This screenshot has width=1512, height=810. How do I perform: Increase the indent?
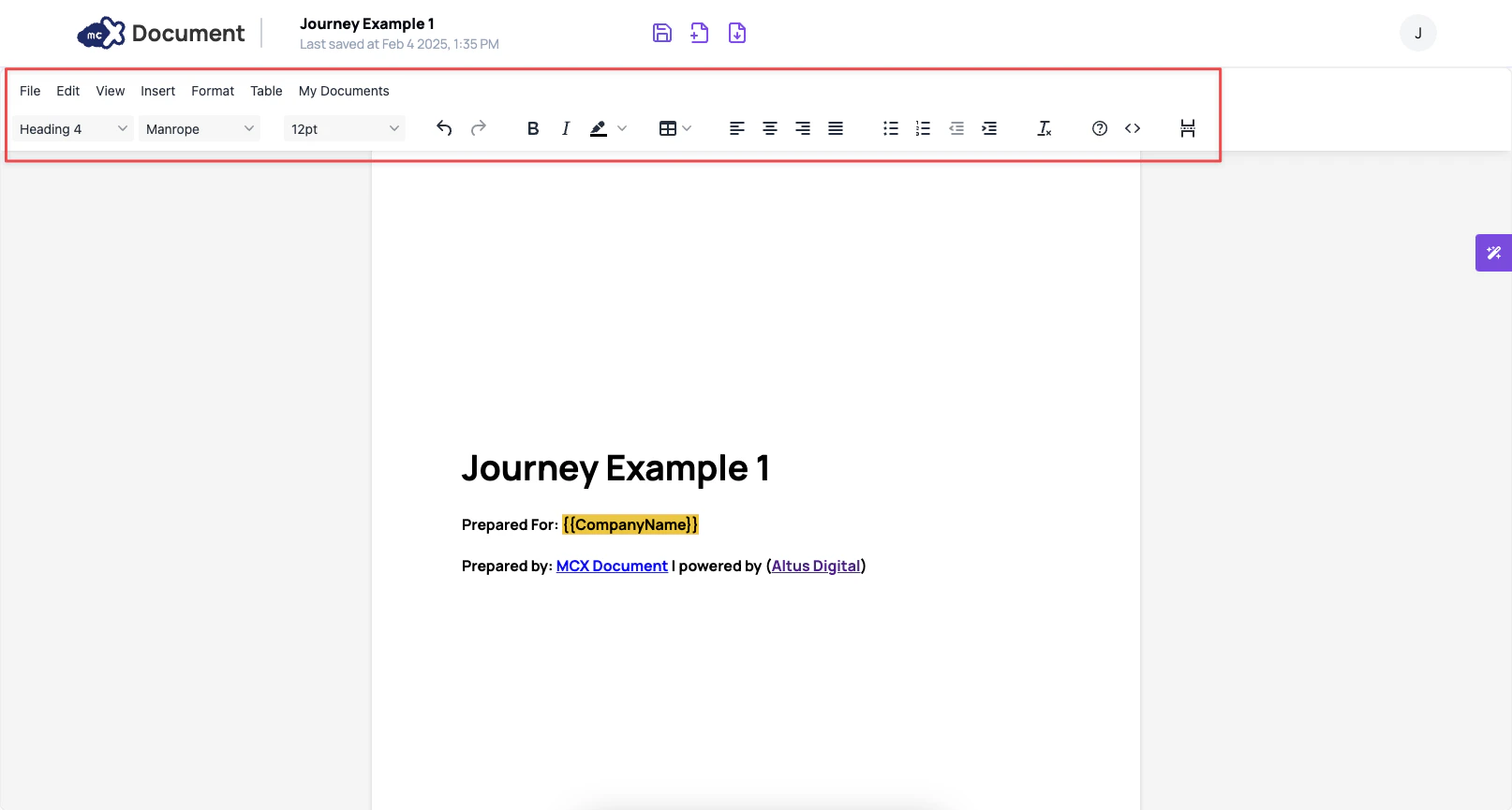989,128
